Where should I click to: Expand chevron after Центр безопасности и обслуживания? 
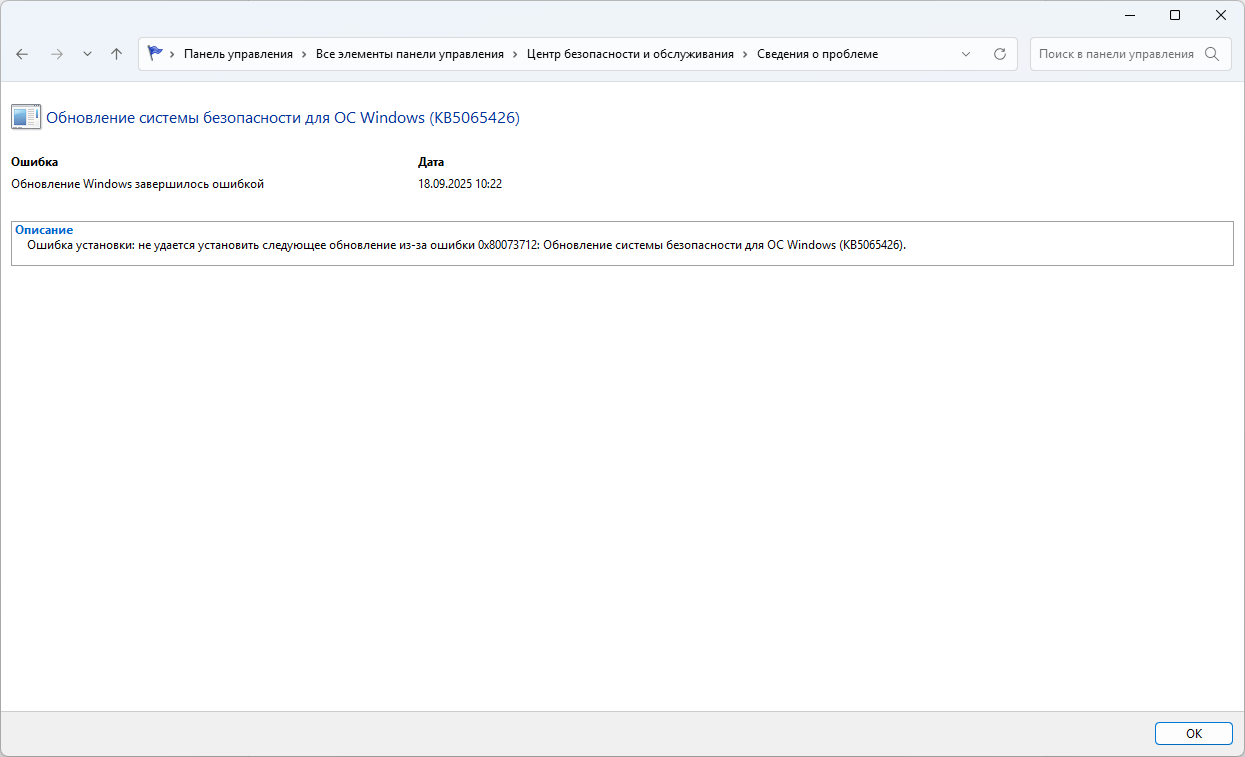[x=745, y=54]
